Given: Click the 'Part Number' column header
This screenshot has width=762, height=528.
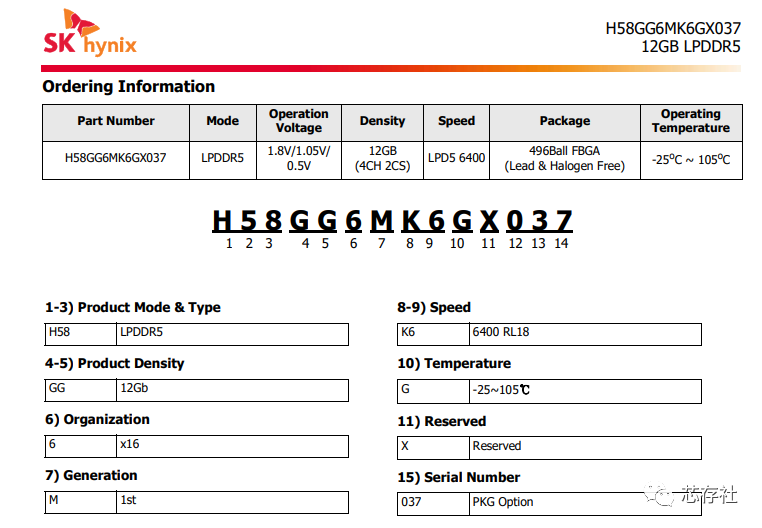Looking at the screenshot, I should coord(116,121).
